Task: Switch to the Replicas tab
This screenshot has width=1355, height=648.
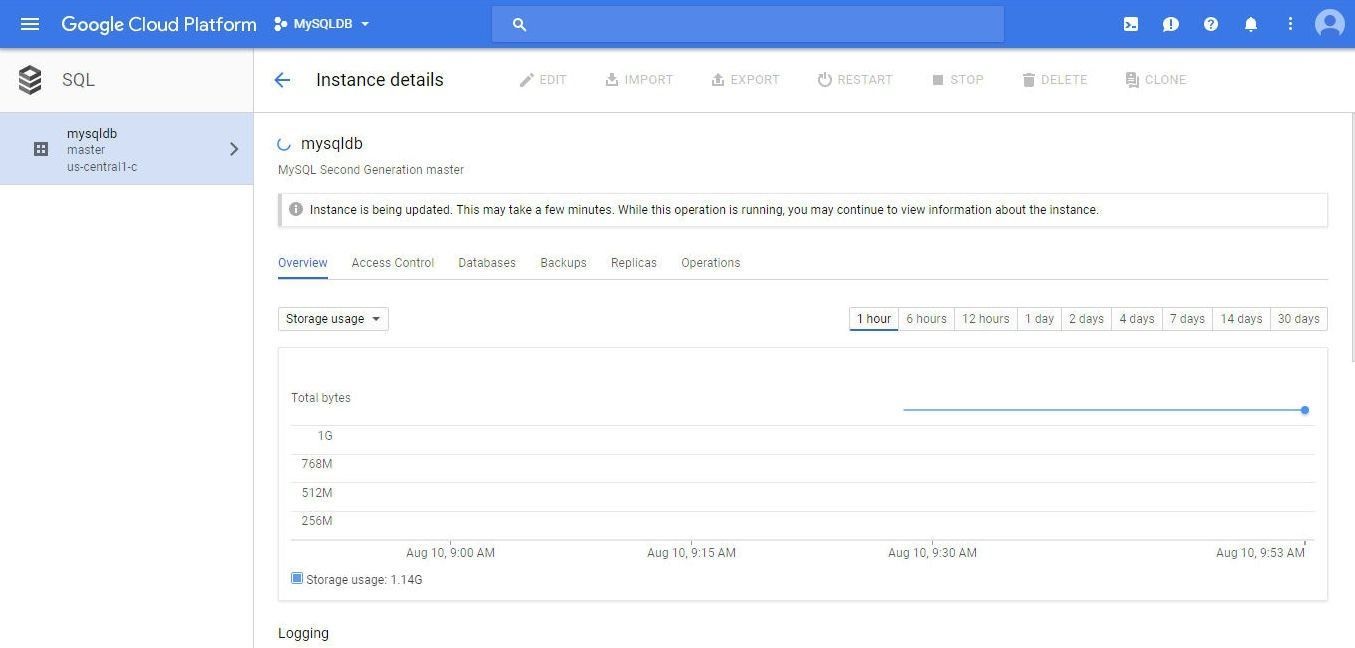Action: (x=634, y=263)
